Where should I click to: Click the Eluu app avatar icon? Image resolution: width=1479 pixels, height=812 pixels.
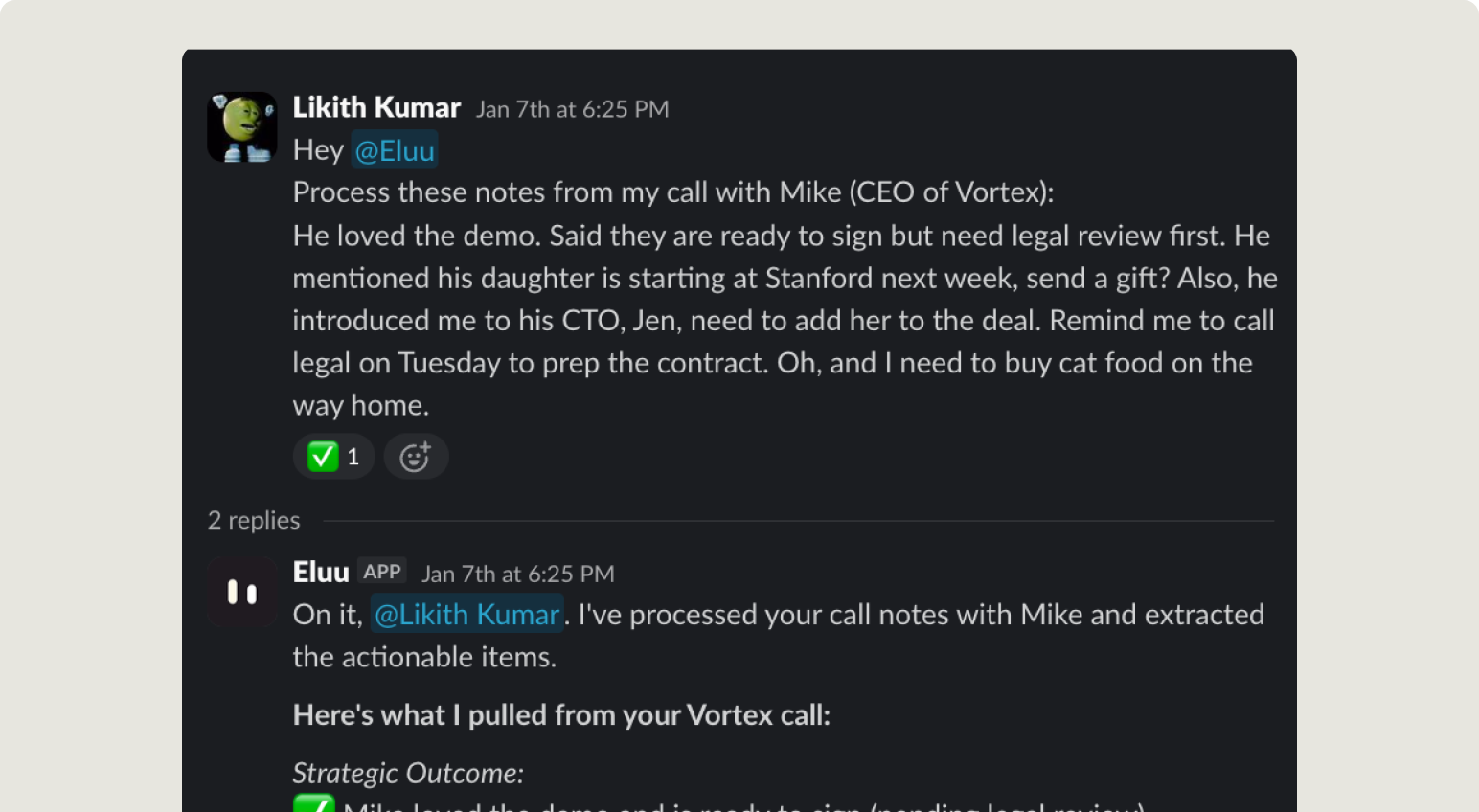point(241,593)
